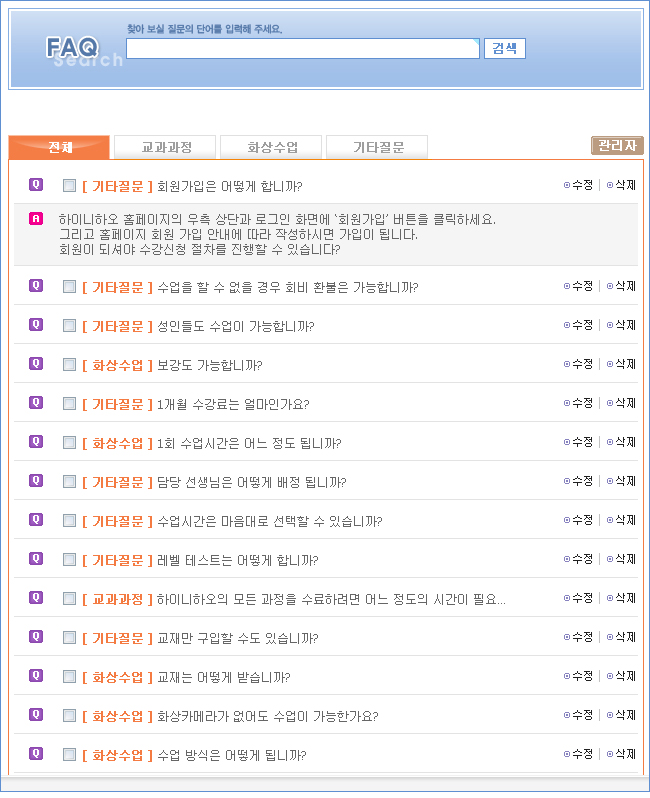Expand the question 수업을 할 수 없을 경우 회비 환불은 가능합니까
This screenshot has width=650, height=798.
click(x=287, y=287)
